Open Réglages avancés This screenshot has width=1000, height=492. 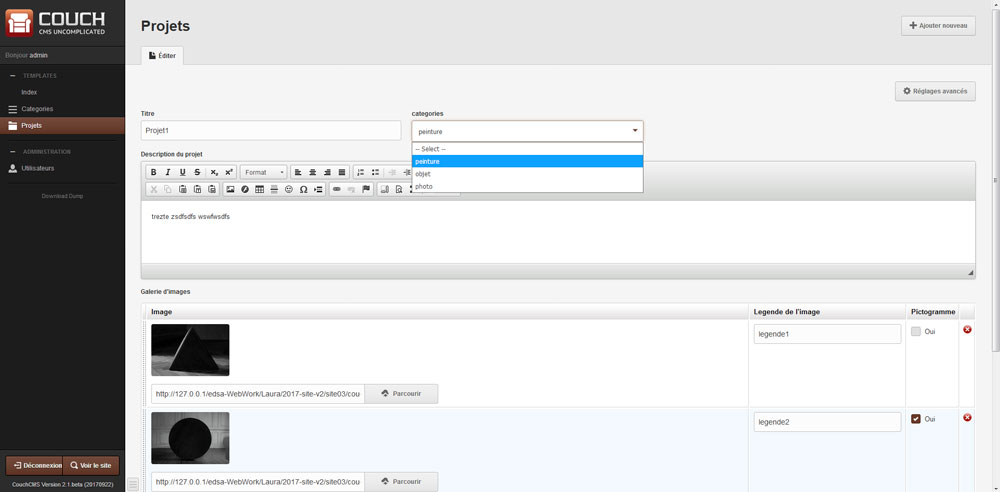click(x=935, y=91)
